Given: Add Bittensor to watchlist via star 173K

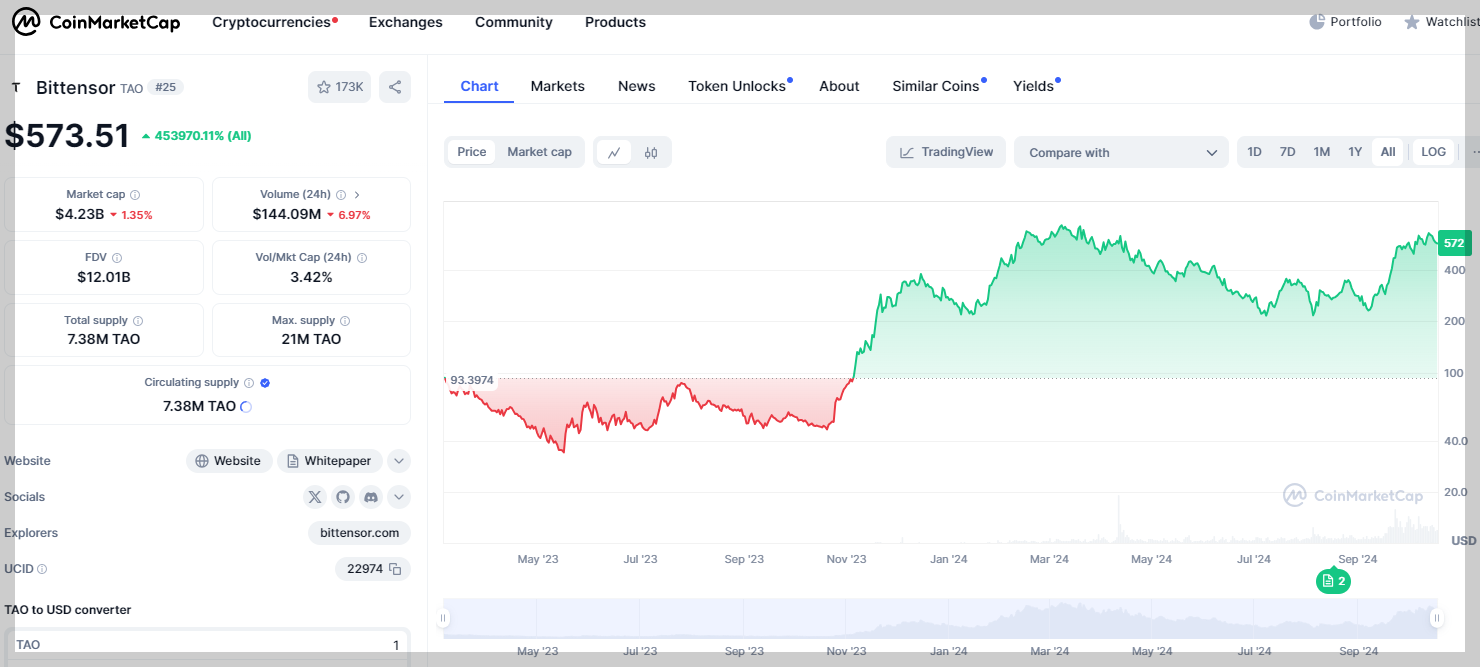Looking at the screenshot, I should point(340,87).
